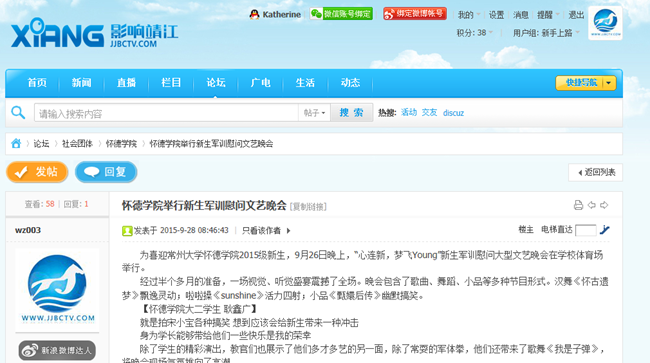
Task: Click the wz003 user avatar image
Action: 57,290
